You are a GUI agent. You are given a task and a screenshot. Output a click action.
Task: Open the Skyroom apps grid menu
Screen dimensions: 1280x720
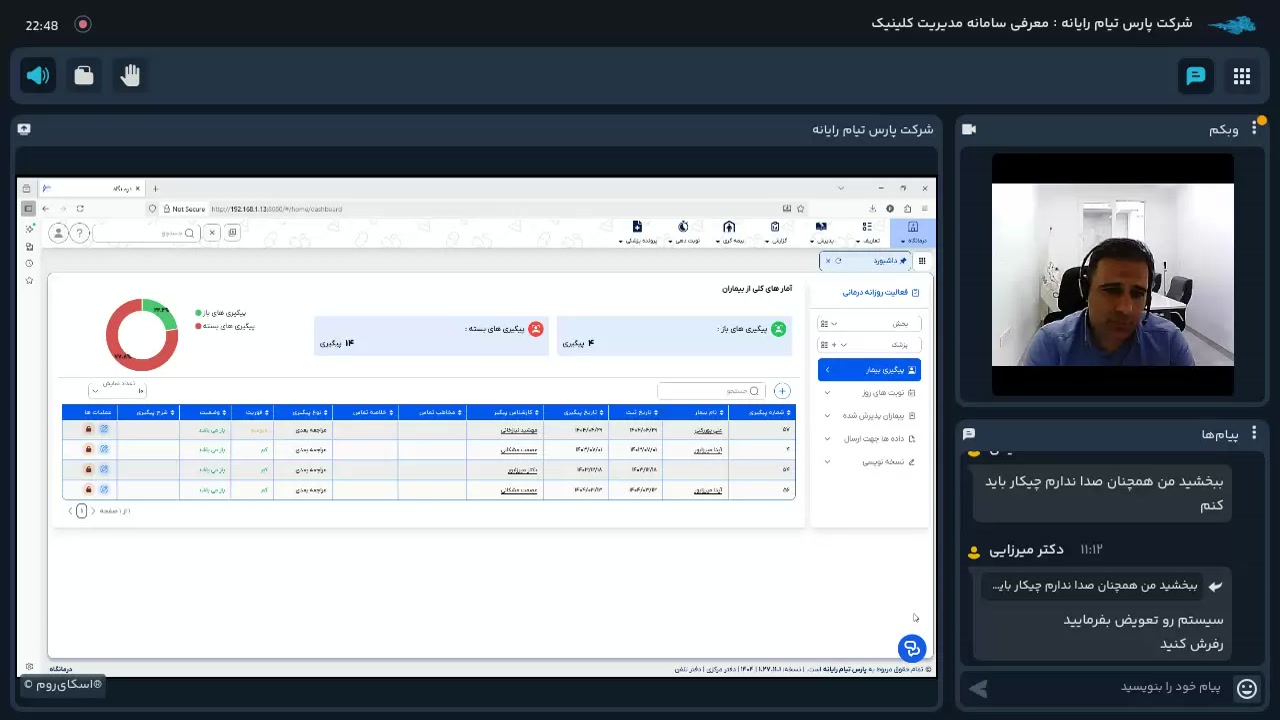coord(1242,76)
